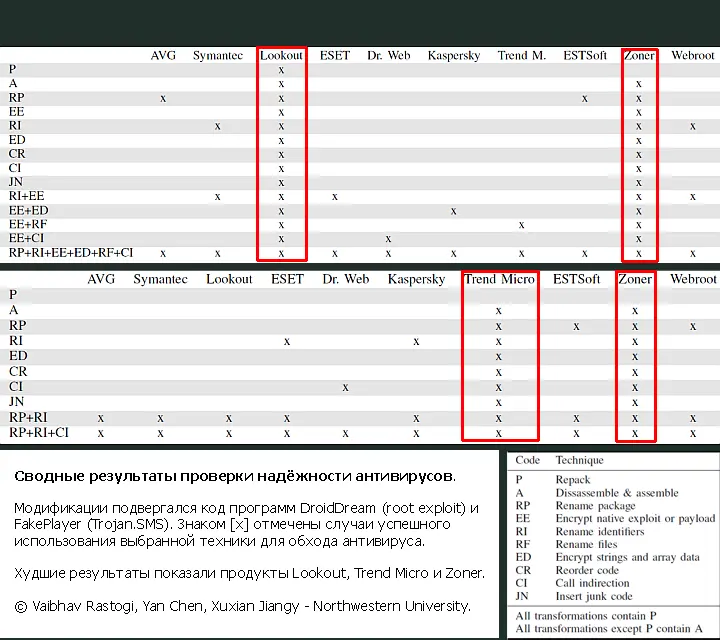Screen dimensions: 720x640
Task: Select the "EE+ED" row label
Action: pos(28,210)
